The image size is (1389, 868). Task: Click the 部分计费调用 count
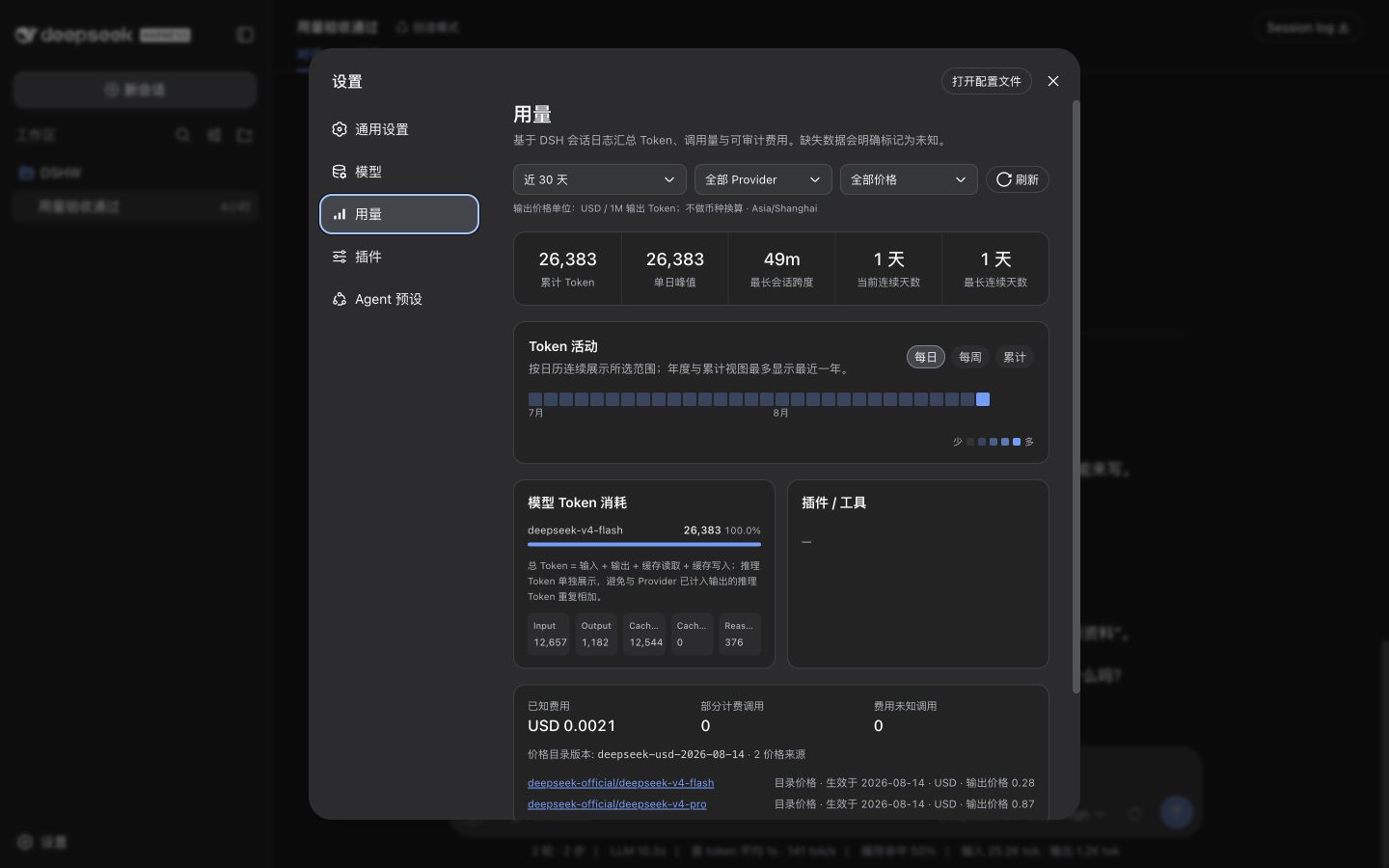[x=705, y=726]
